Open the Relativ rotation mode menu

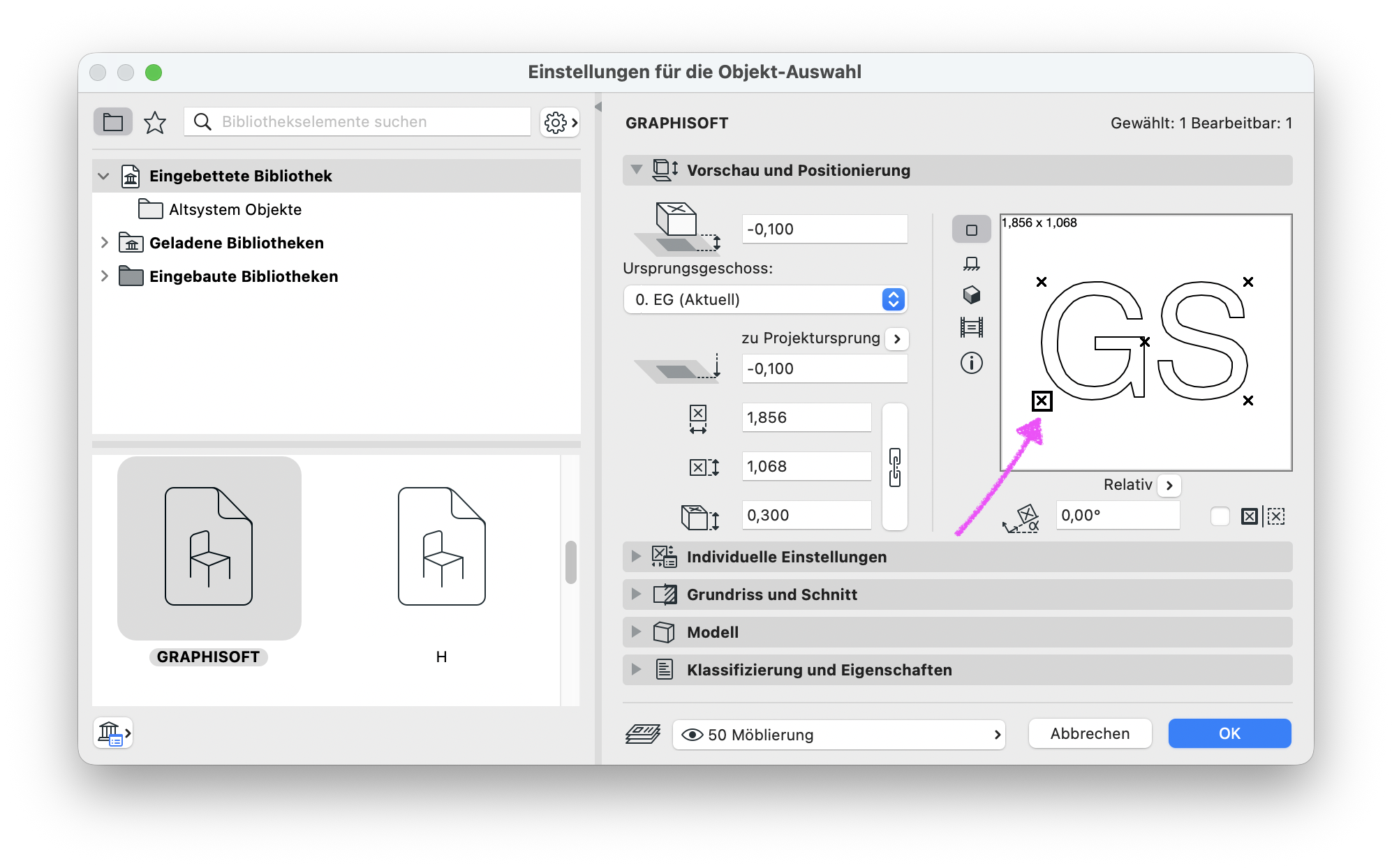pos(1169,485)
